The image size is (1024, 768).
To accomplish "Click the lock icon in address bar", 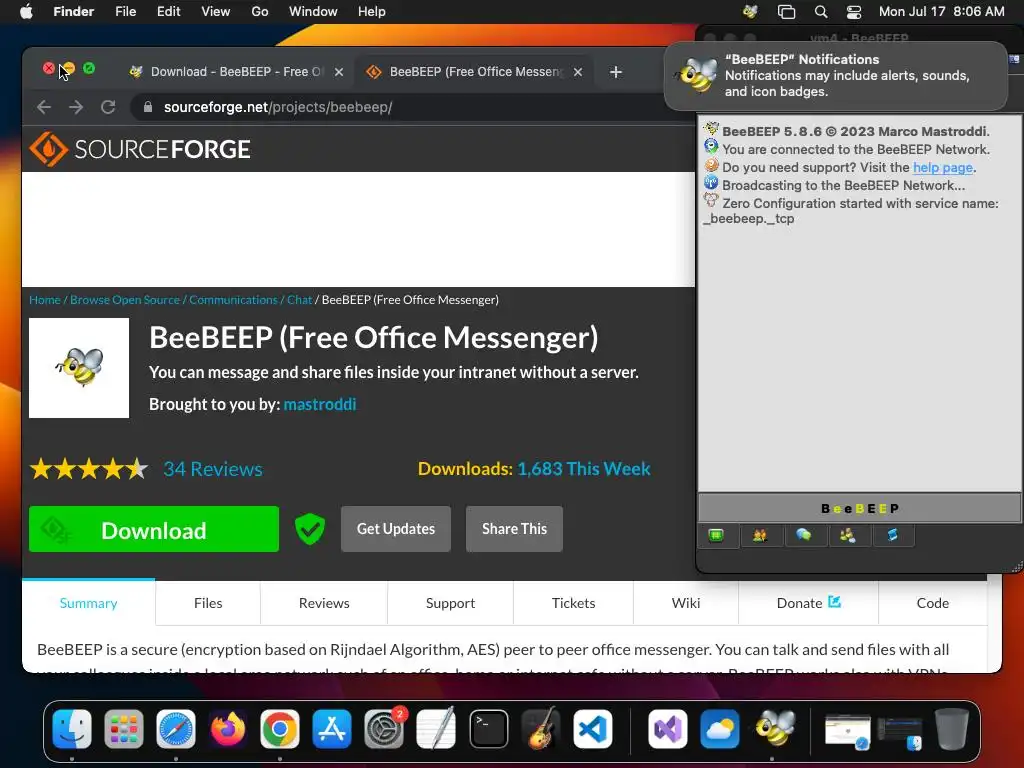I will (x=148, y=107).
